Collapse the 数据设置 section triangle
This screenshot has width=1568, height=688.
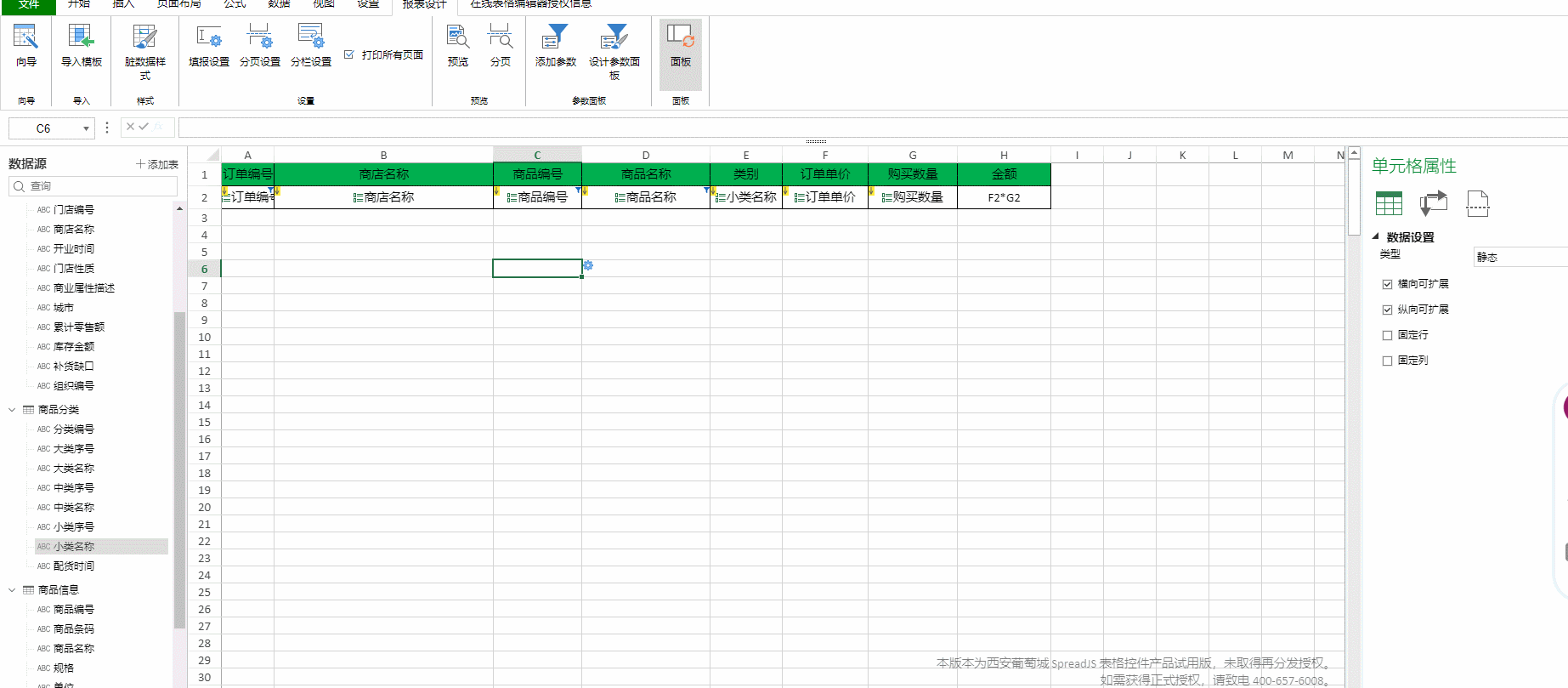pos(1376,236)
